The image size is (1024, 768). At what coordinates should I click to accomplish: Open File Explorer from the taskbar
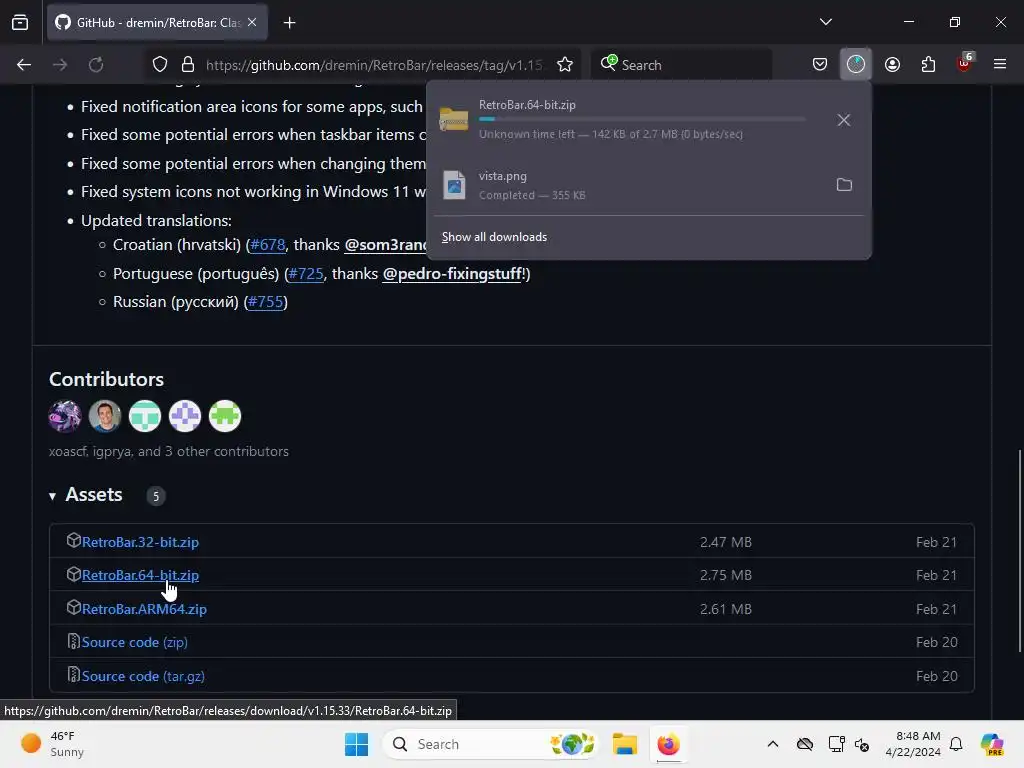[x=624, y=744]
